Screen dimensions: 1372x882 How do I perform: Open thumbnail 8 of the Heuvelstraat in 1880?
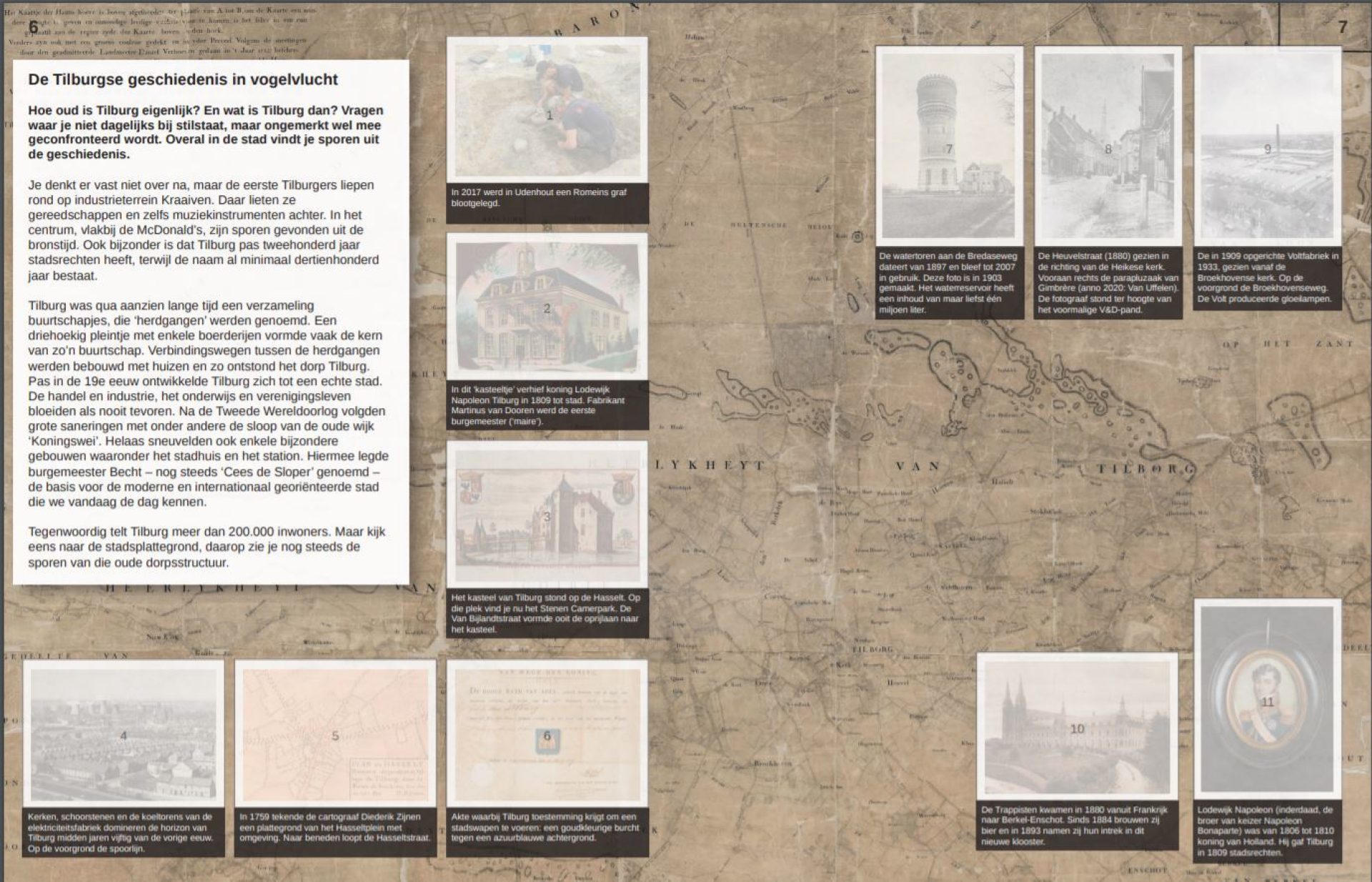[x=1108, y=147]
